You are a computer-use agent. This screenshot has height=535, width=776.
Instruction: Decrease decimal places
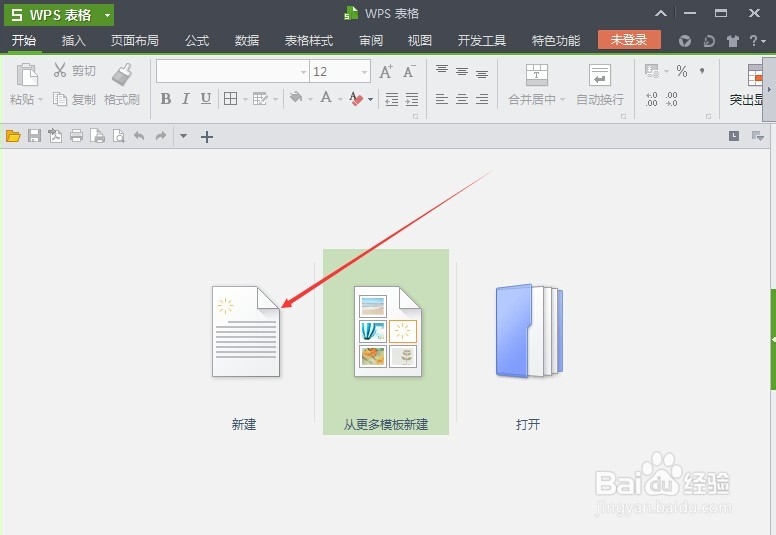(672, 99)
